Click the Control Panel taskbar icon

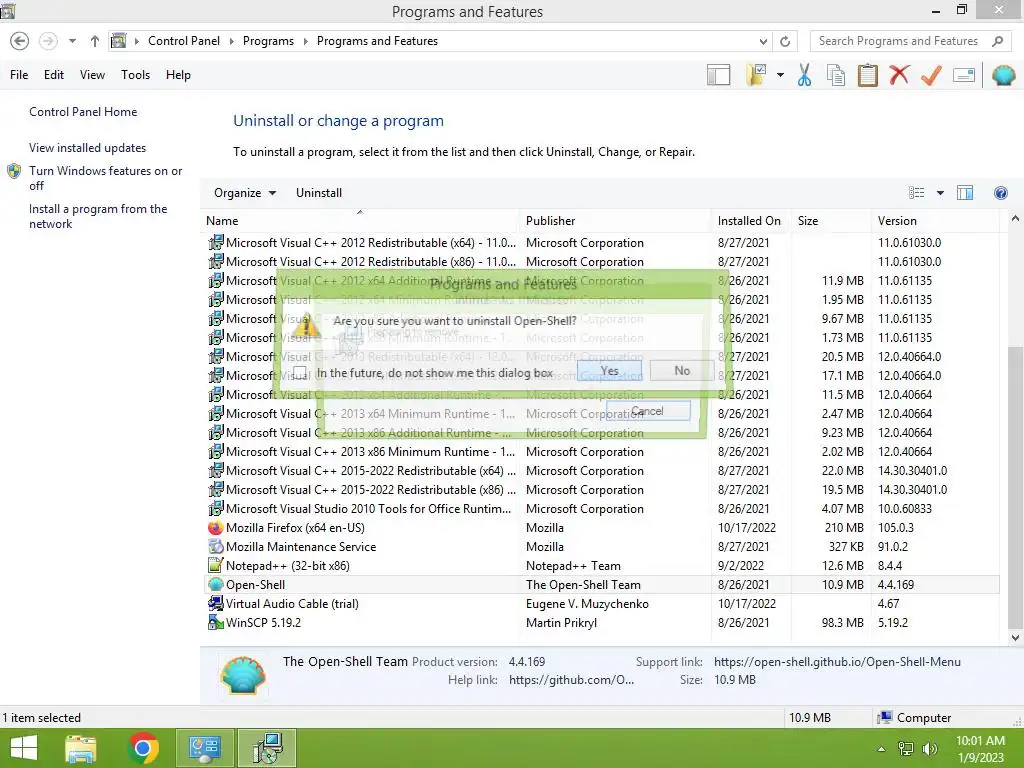tap(205, 748)
